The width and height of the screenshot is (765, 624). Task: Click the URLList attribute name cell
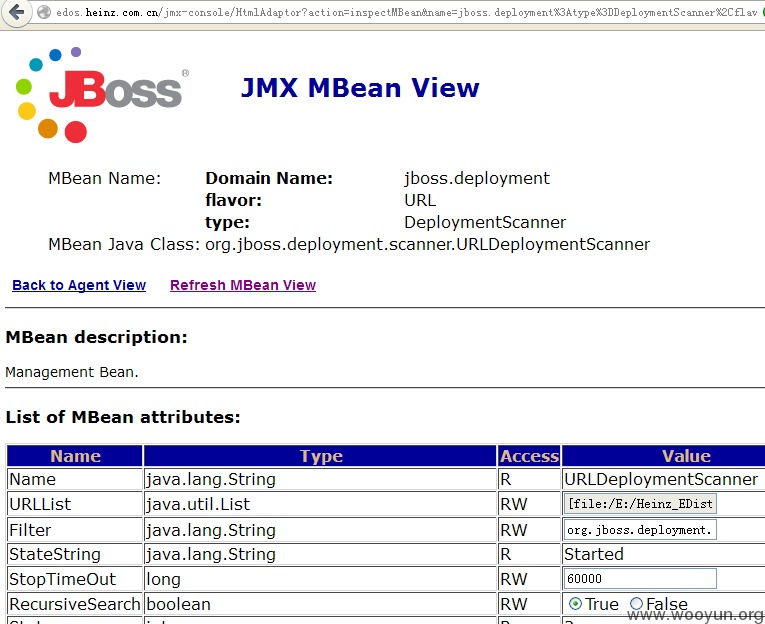75,504
